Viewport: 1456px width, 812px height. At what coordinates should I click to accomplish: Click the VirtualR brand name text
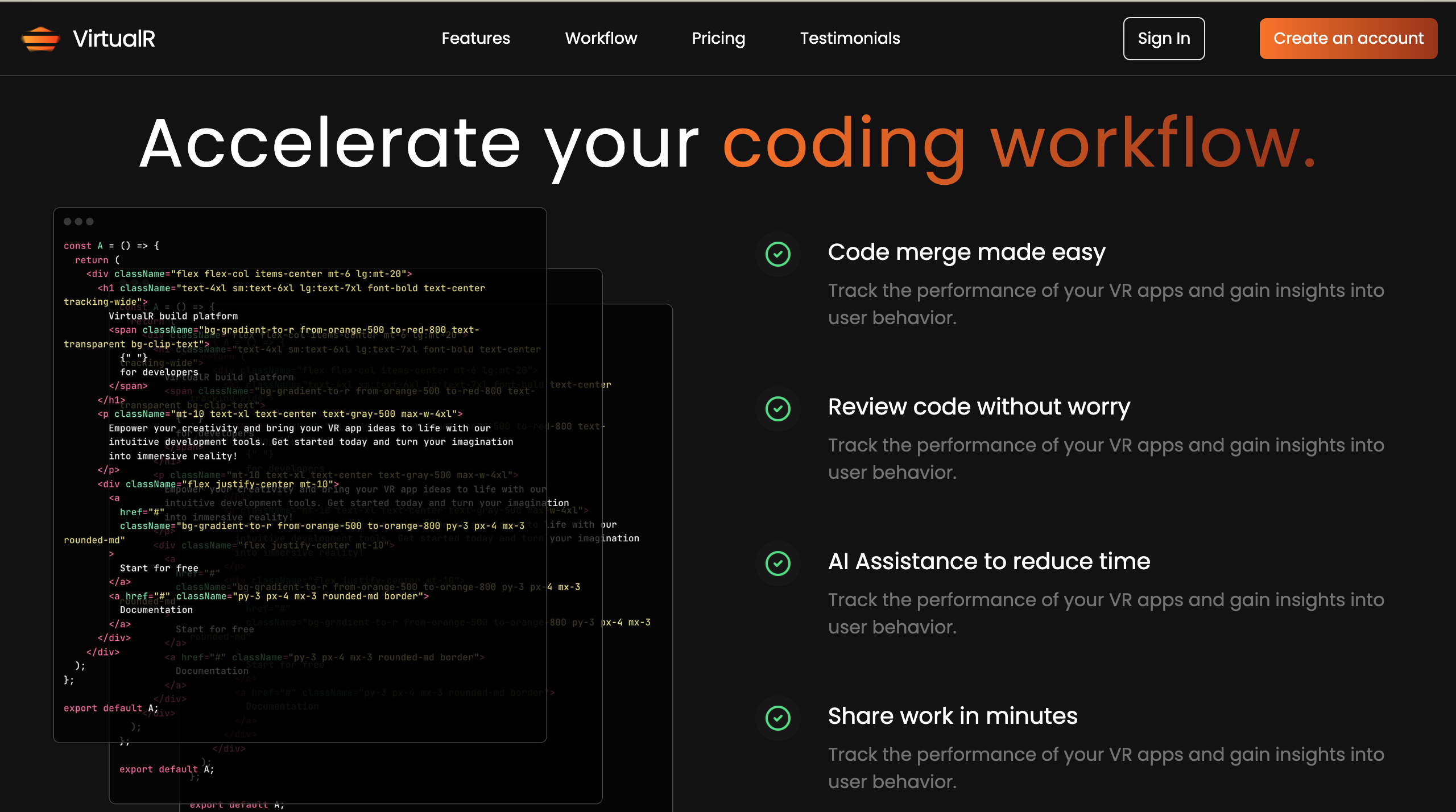[114, 39]
